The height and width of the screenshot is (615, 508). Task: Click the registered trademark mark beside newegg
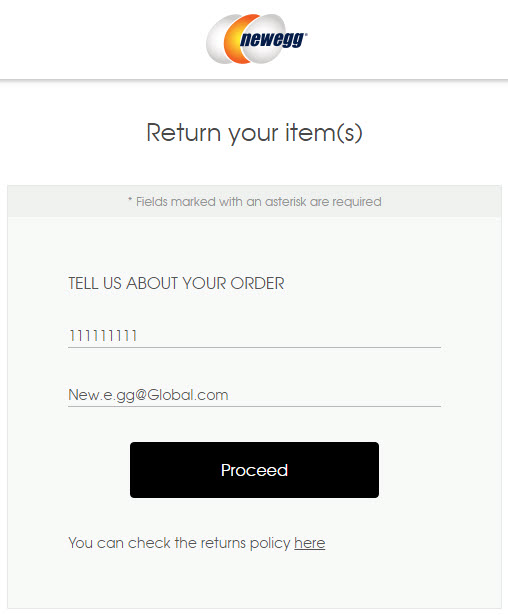pos(306,34)
